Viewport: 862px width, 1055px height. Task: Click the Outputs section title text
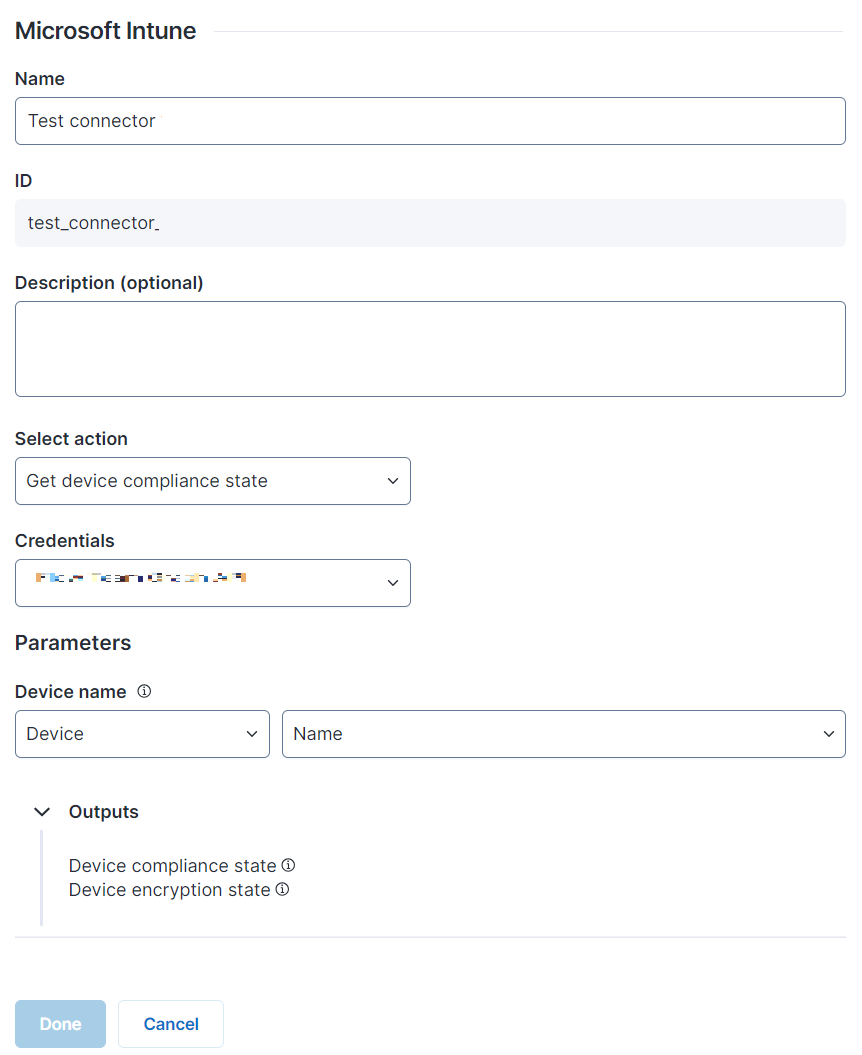click(x=104, y=812)
